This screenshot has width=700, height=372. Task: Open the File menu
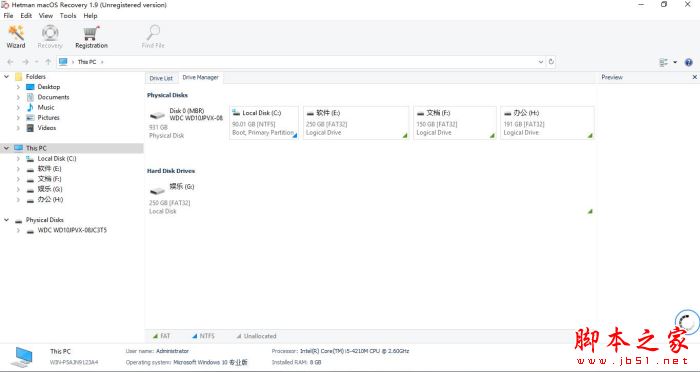click(x=8, y=16)
